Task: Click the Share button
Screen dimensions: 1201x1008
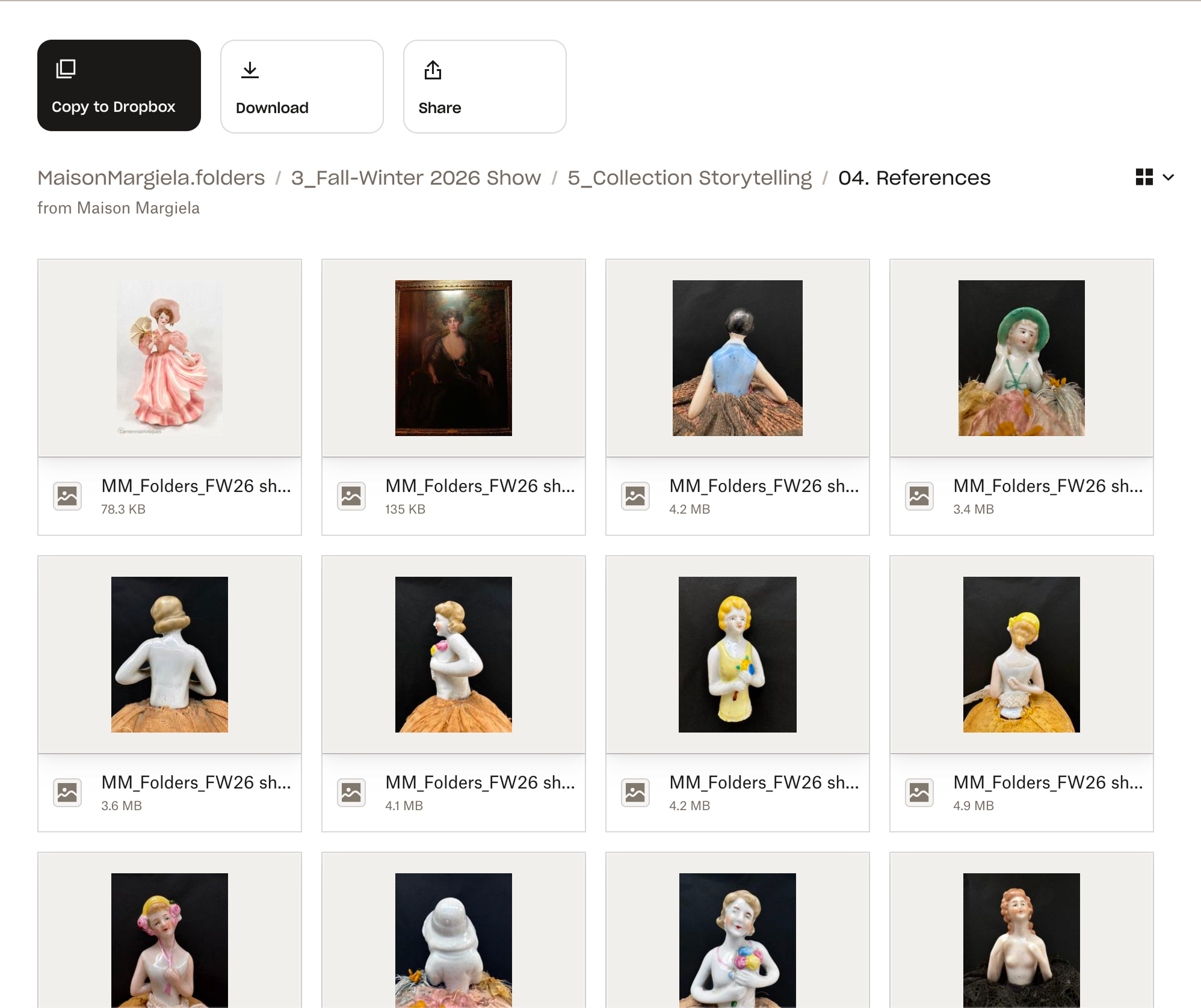Action: (x=485, y=87)
